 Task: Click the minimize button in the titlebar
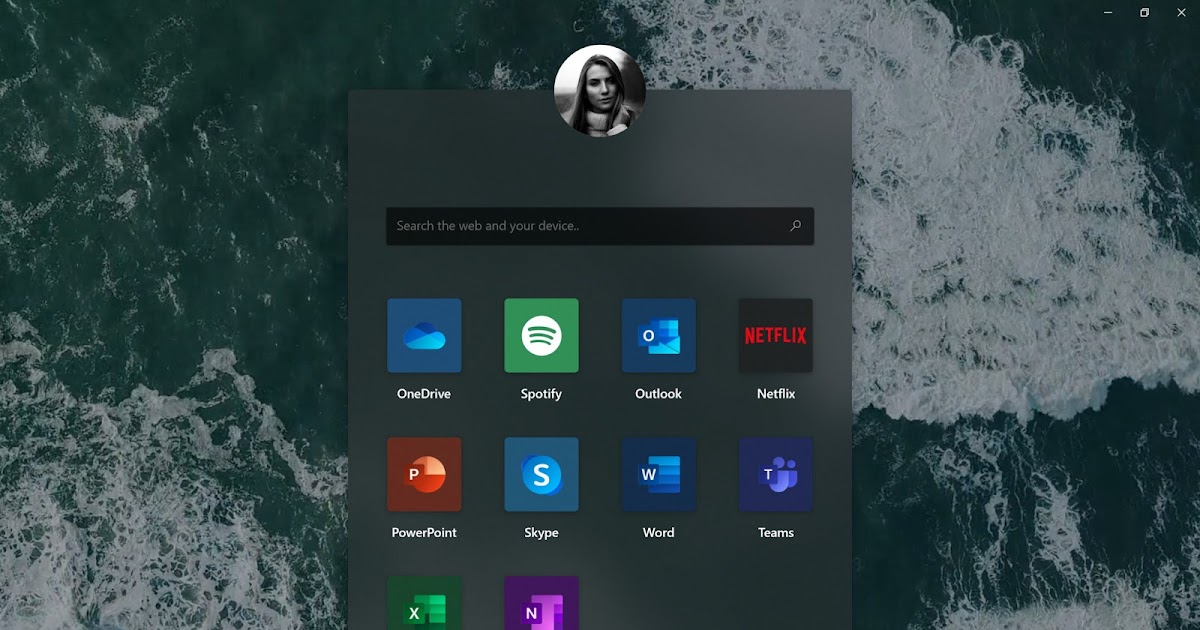1106,12
